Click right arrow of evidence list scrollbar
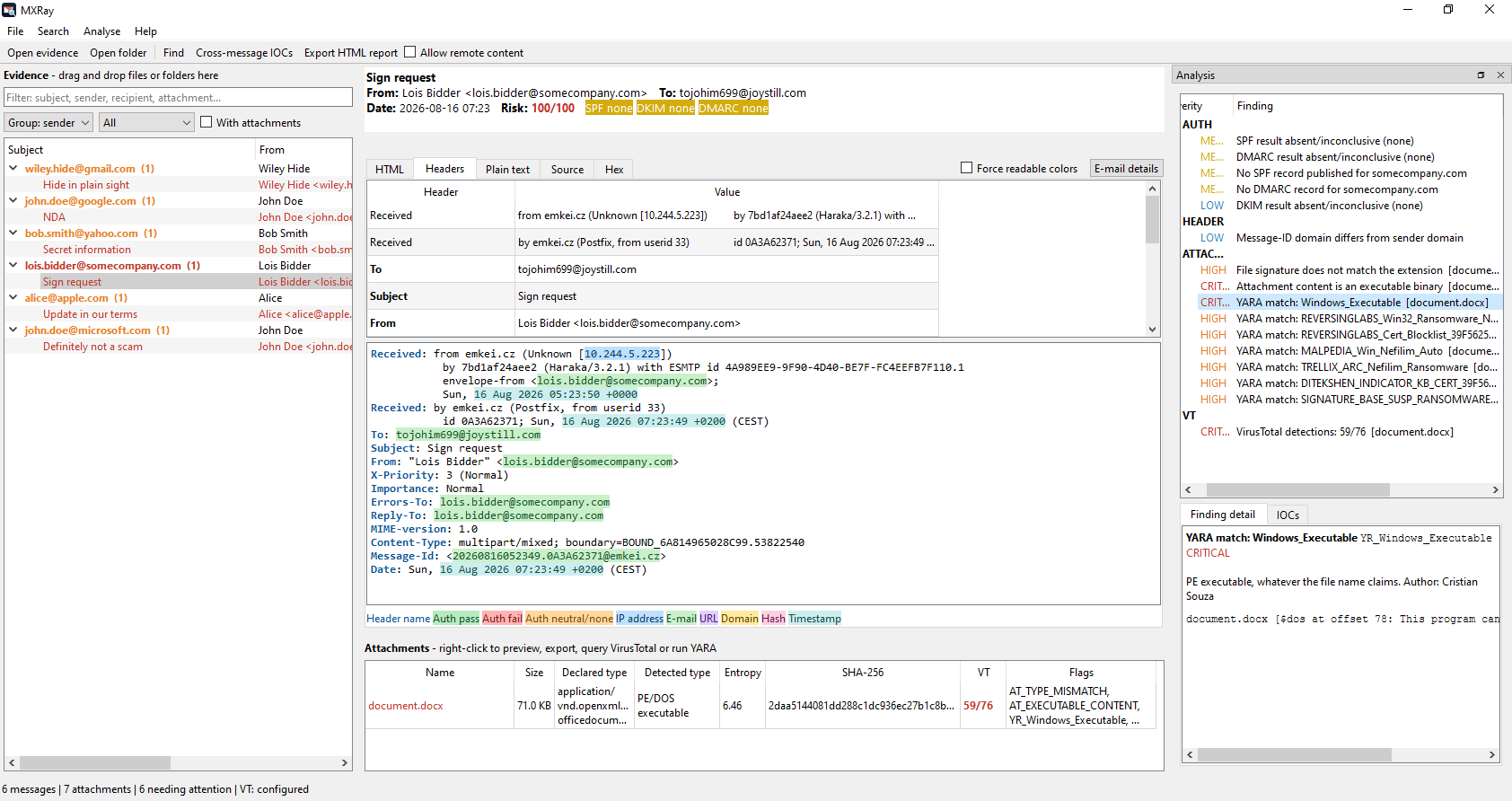Image resolution: width=1512 pixels, height=801 pixels. 345,762
